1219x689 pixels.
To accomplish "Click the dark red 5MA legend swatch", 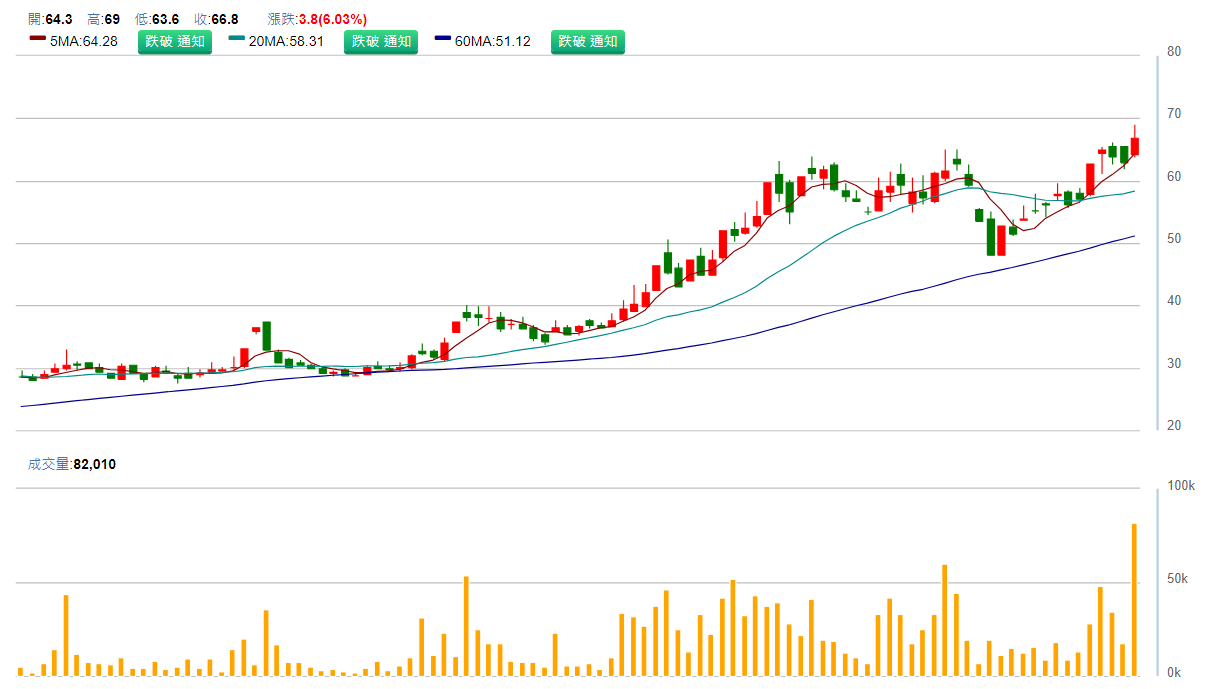I will [38, 40].
